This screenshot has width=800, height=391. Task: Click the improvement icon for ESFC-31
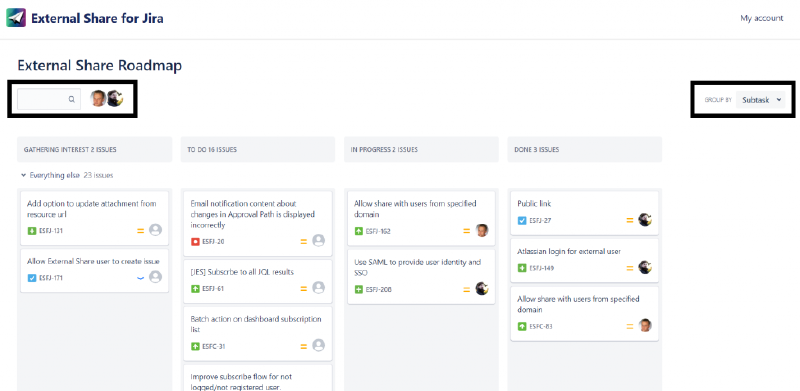pyautogui.click(x=195, y=346)
